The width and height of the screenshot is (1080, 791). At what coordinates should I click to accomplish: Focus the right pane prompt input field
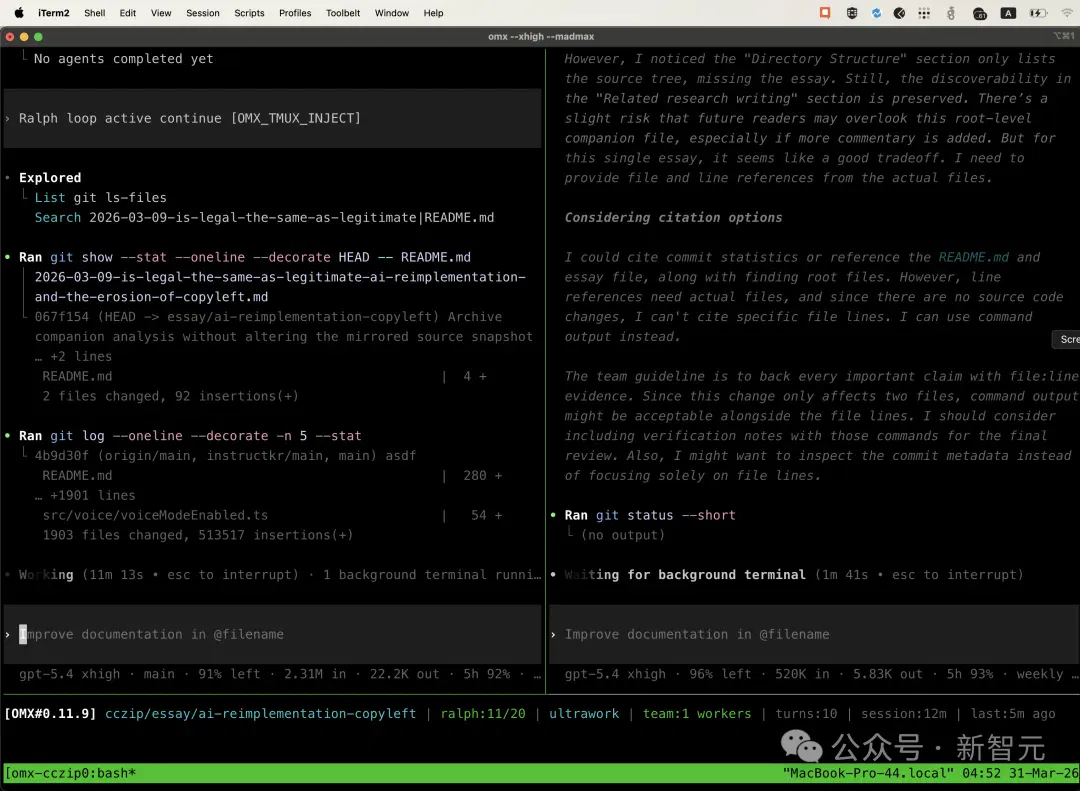[814, 634]
